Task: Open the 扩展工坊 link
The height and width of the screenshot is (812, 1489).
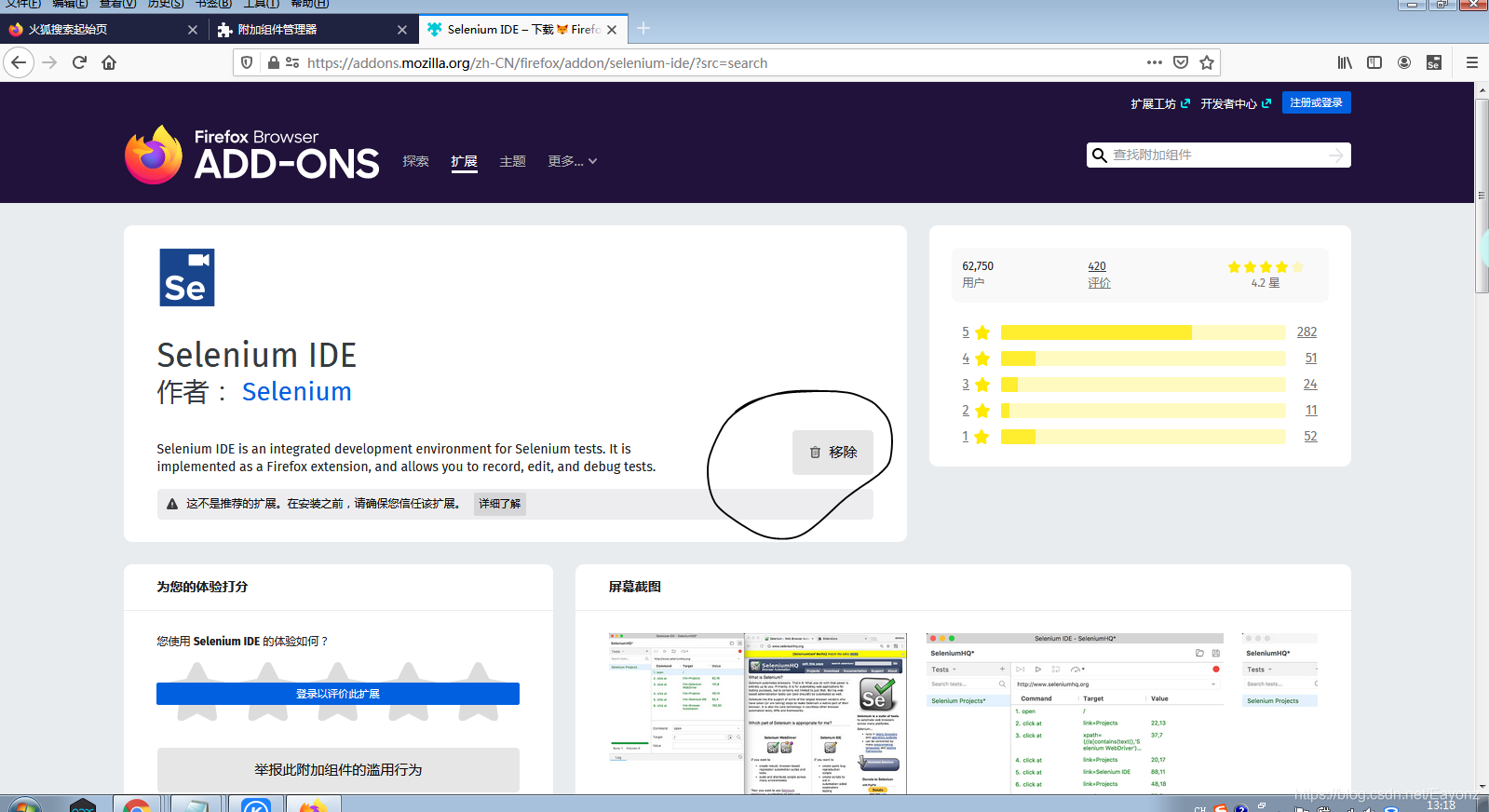Action: coord(1160,103)
